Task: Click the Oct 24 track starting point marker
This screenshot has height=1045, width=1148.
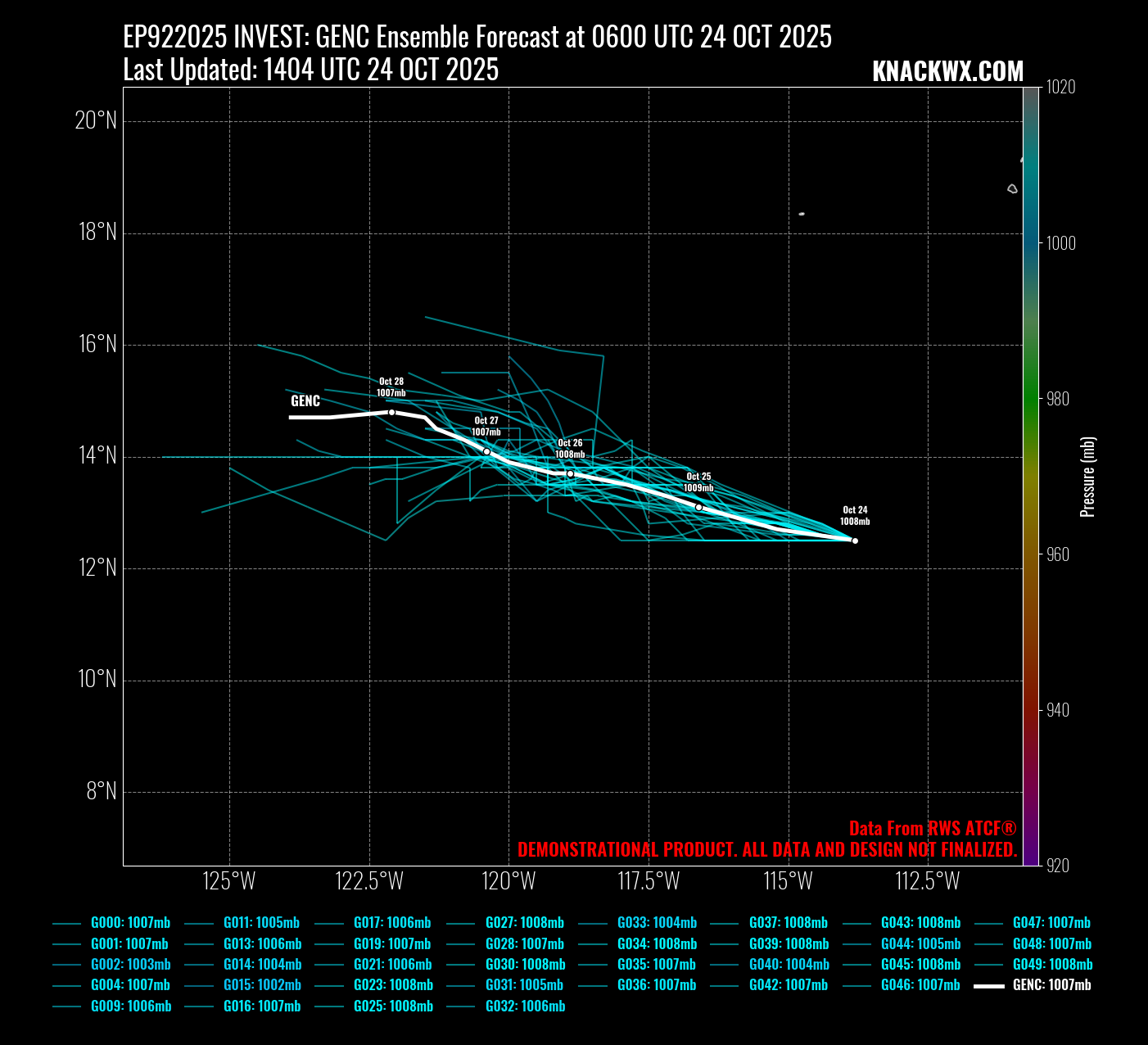Action: pos(855,541)
